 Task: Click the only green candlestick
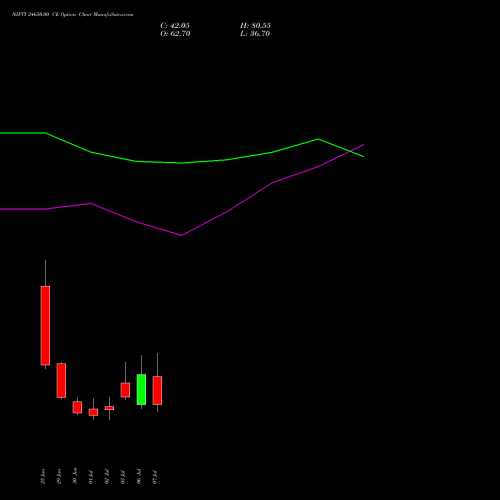point(141,389)
